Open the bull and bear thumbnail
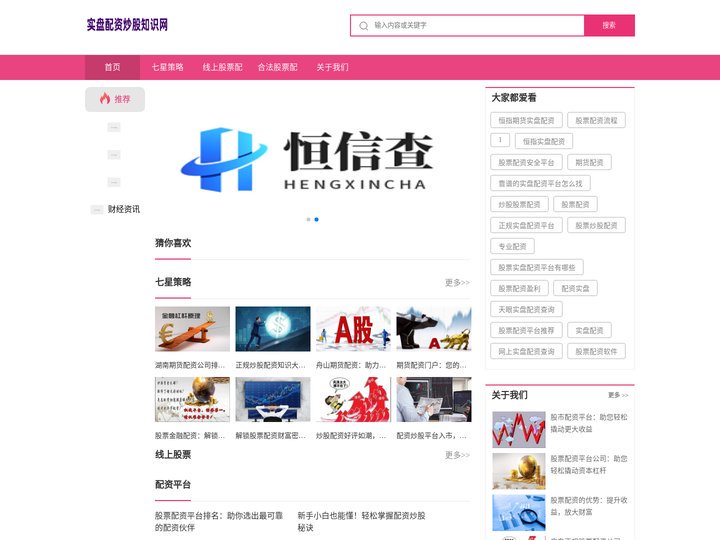The width and height of the screenshot is (720, 540). [x=434, y=329]
